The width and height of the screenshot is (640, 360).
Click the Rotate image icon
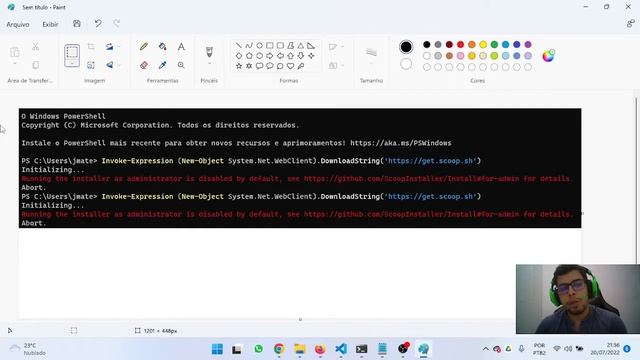point(109,47)
